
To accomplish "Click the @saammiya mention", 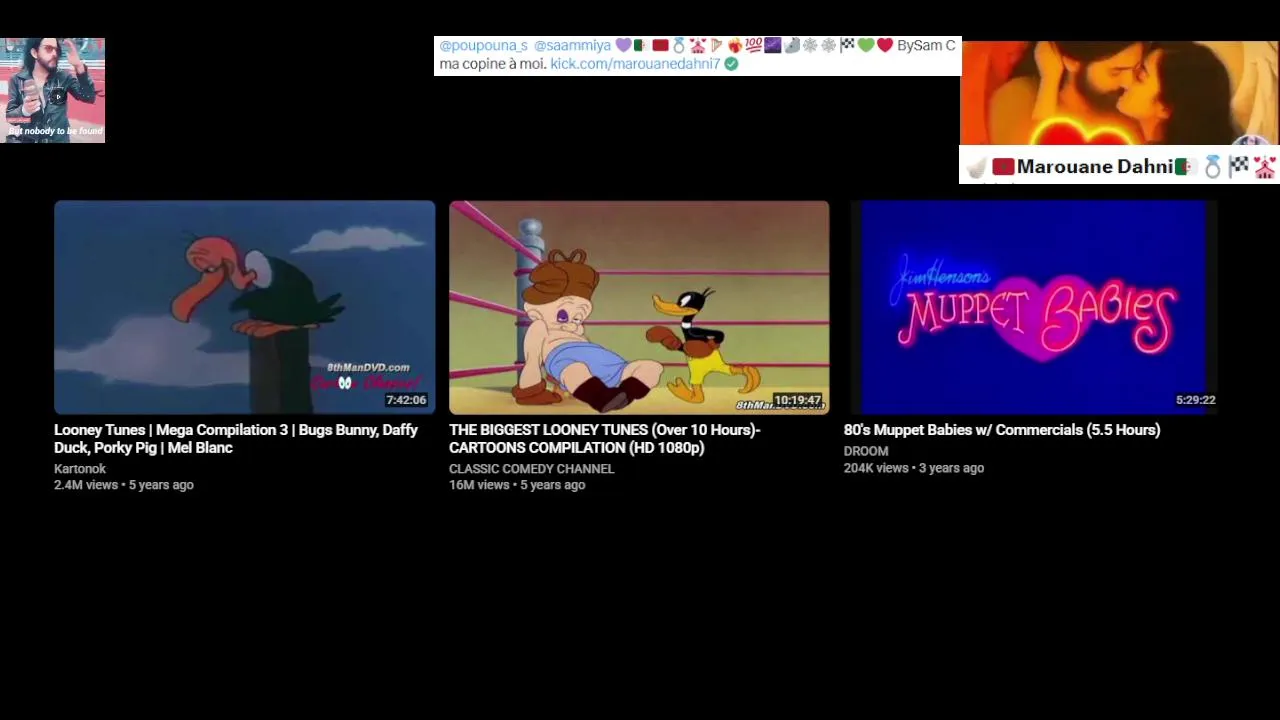I will pos(572,46).
